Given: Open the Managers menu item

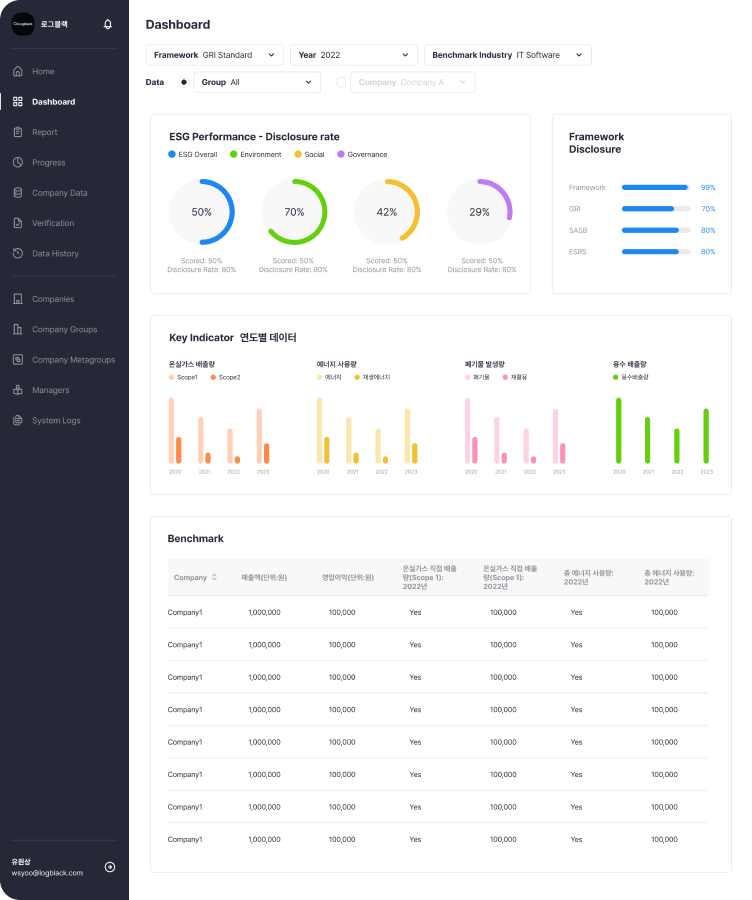Looking at the screenshot, I should (x=51, y=390).
